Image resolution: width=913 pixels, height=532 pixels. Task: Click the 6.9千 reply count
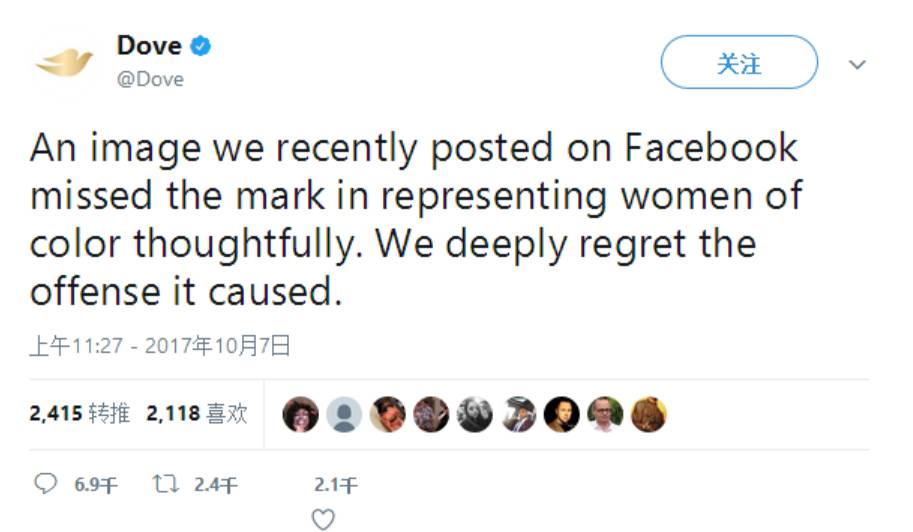tap(96, 485)
